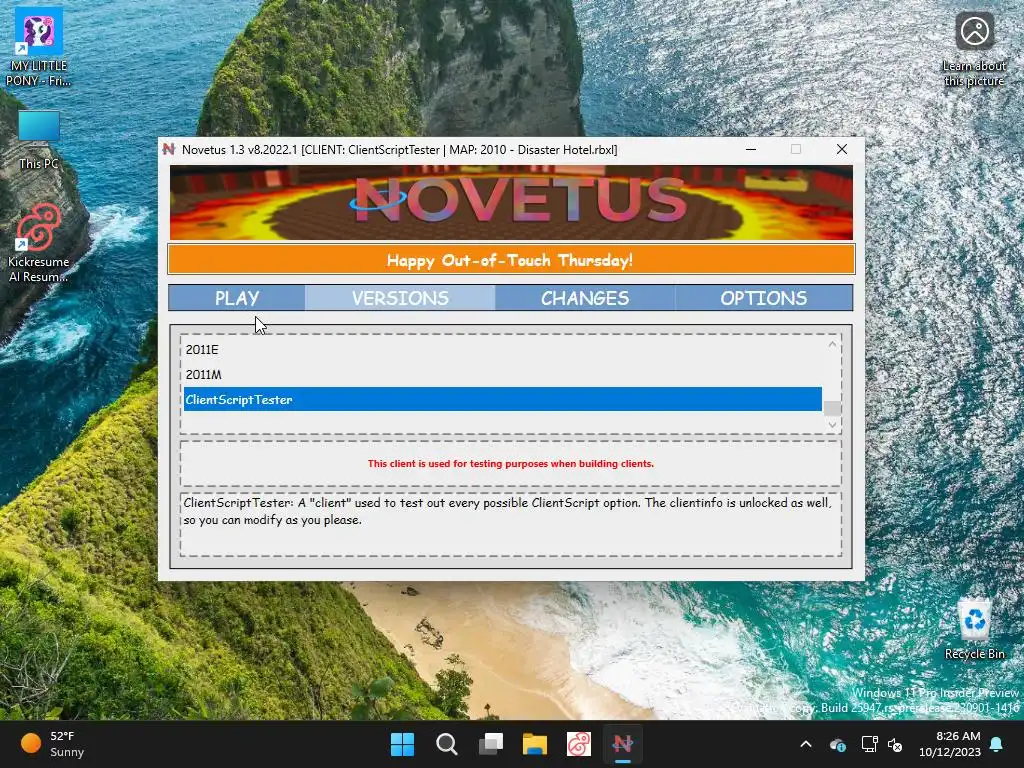Click the client list scroll-up arrow
The height and width of the screenshot is (768, 1024).
[832, 344]
